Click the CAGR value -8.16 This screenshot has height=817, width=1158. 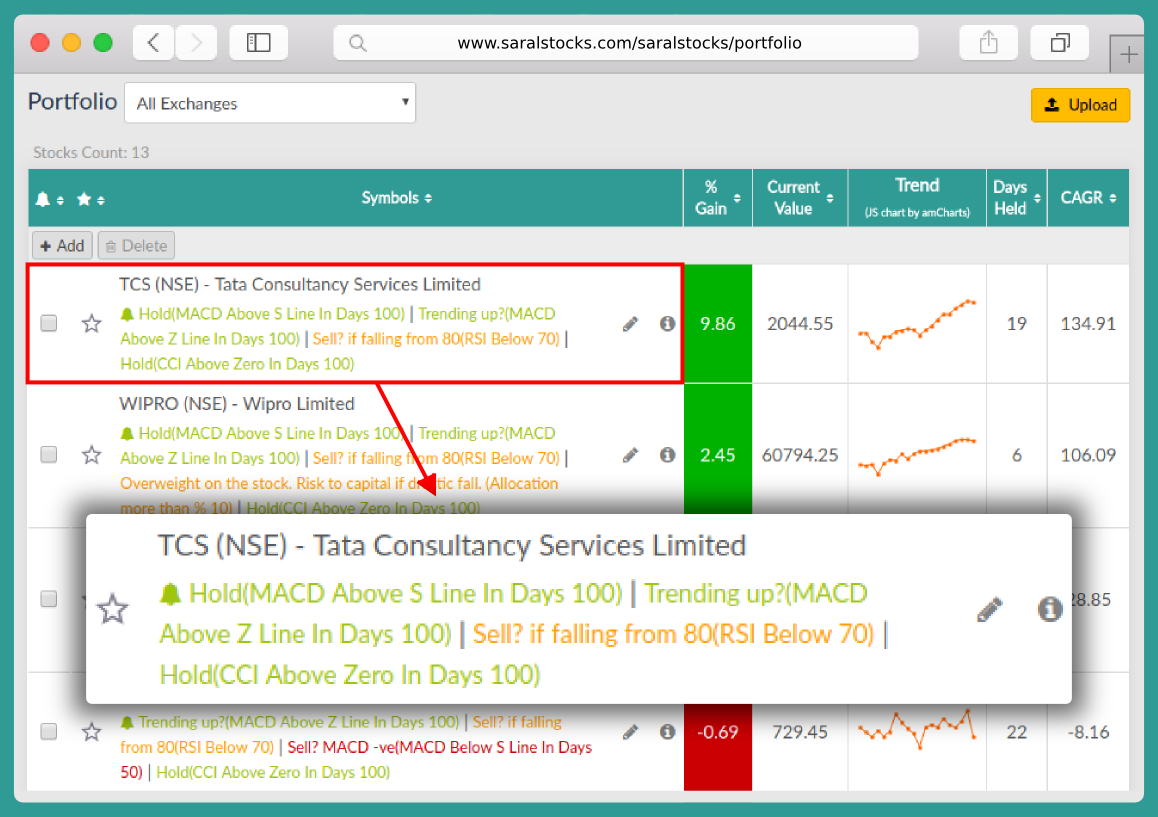(1088, 732)
